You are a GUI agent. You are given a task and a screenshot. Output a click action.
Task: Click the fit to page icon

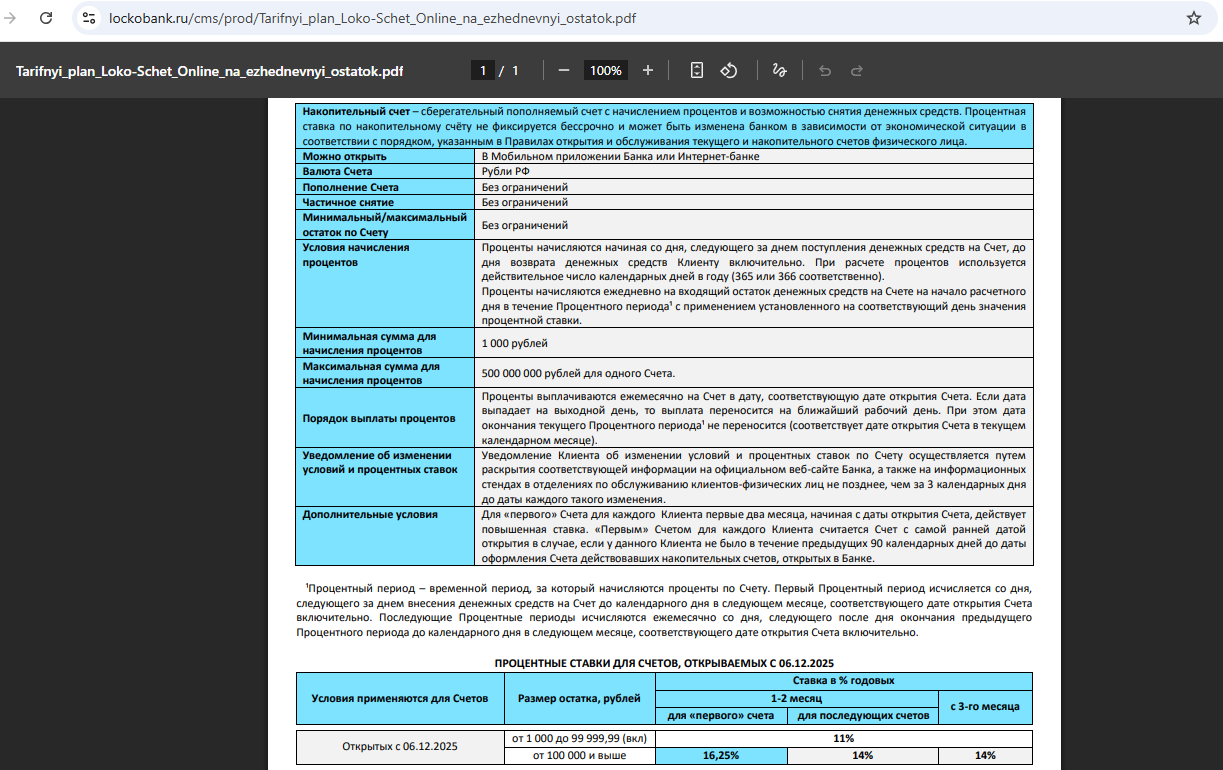697,70
